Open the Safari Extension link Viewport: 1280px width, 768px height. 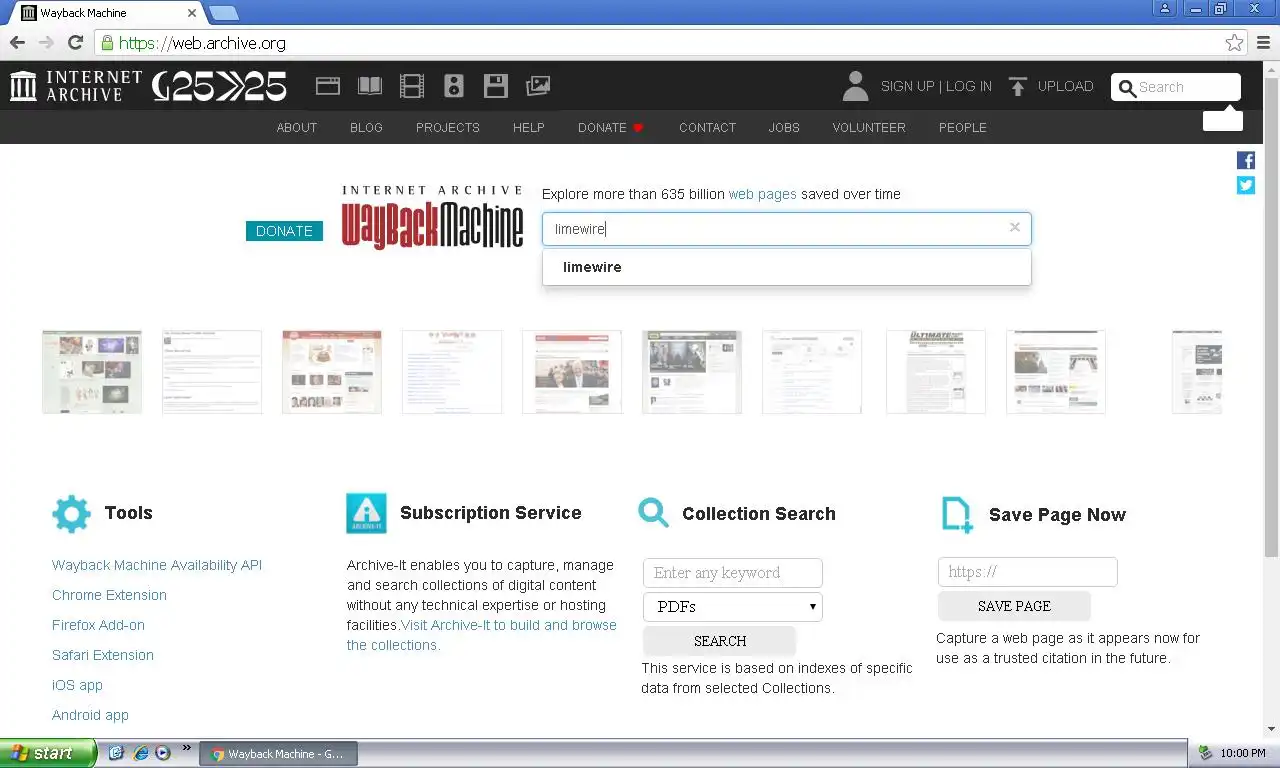pos(103,655)
